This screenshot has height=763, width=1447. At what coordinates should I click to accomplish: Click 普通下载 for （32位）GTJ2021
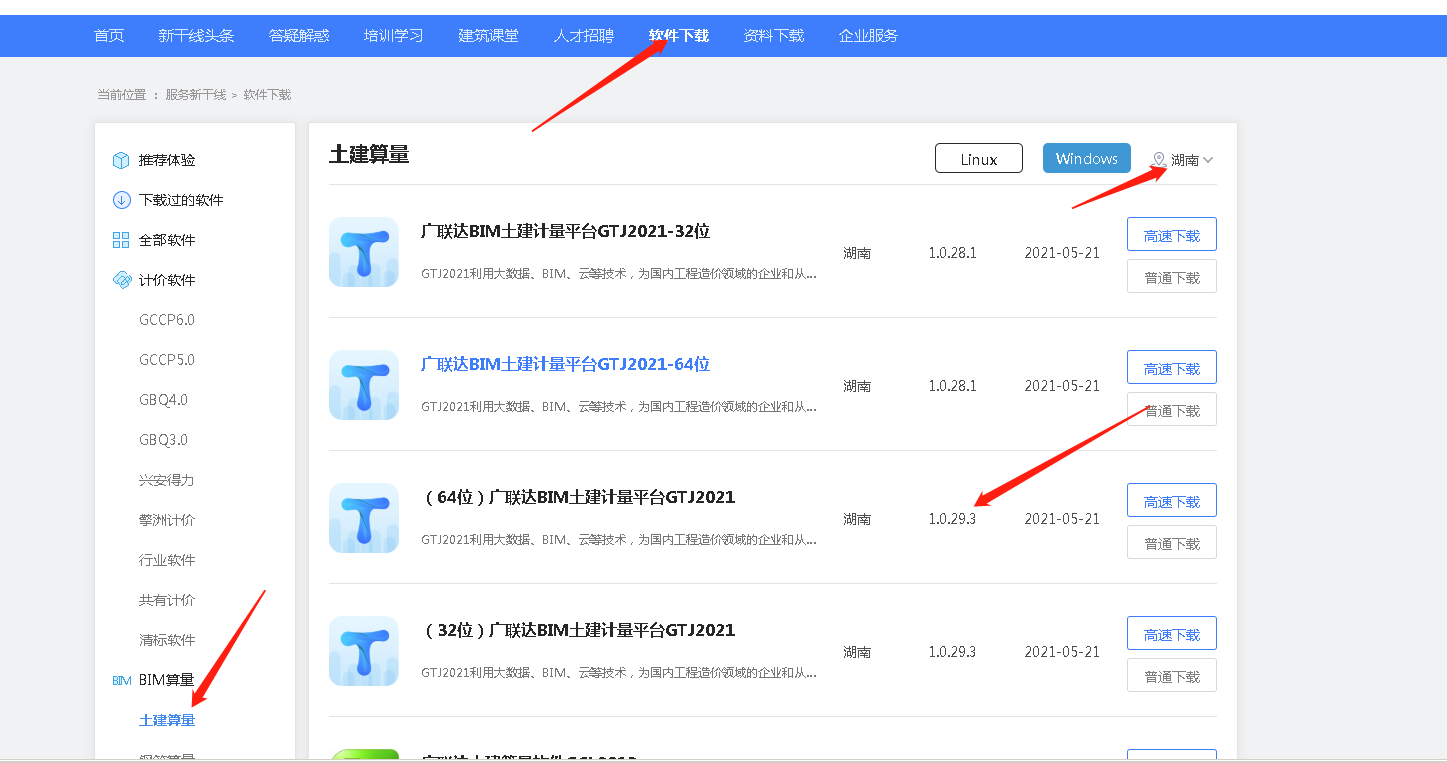pyautogui.click(x=1172, y=675)
